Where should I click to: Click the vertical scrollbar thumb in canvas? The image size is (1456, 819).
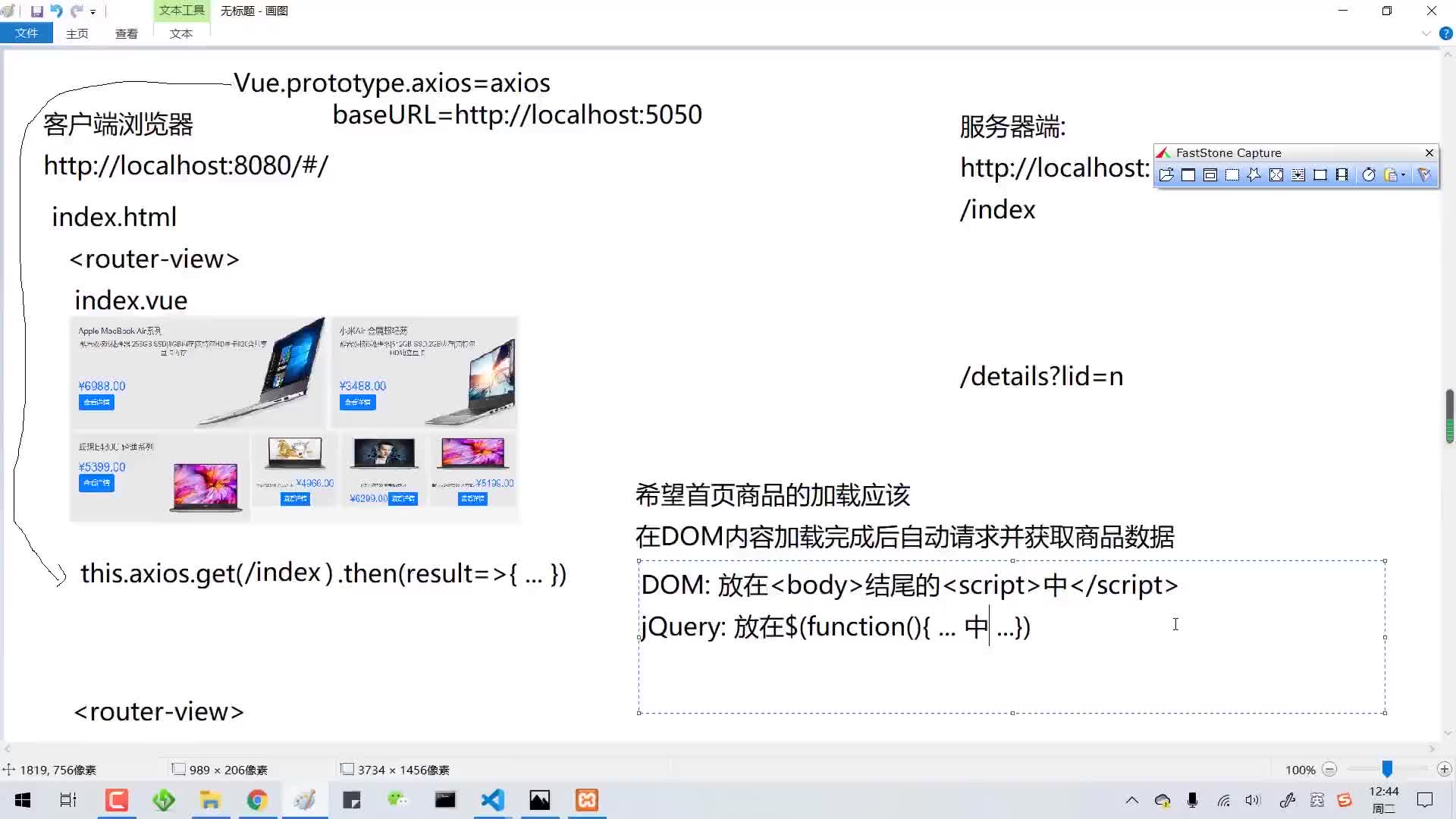pos(1449,416)
